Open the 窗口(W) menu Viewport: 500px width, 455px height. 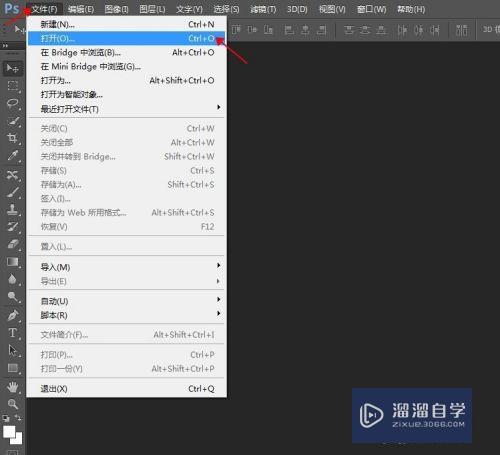click(x=371, y=9)
